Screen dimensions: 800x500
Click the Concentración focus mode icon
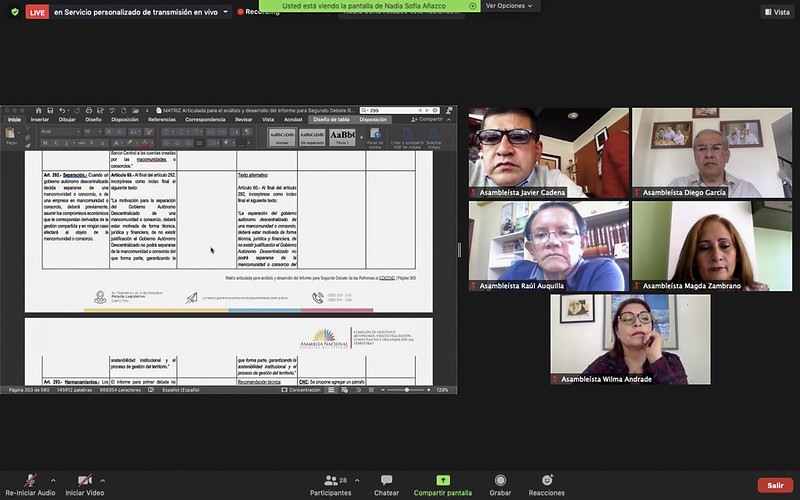284,390
